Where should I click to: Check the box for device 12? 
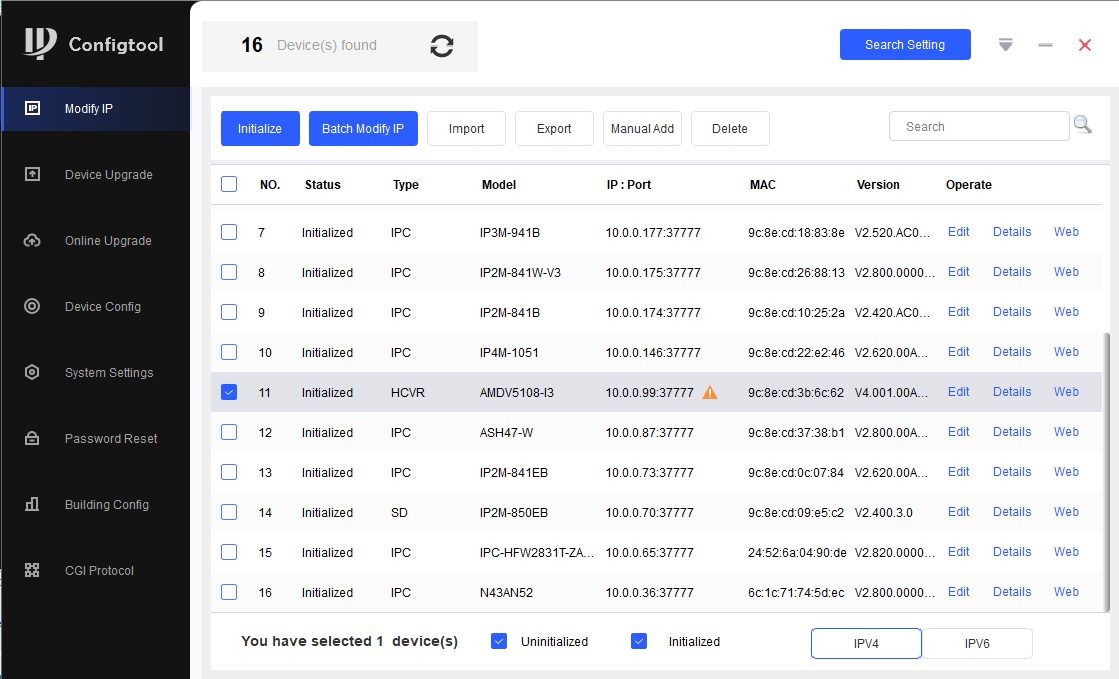click(229, 432)
